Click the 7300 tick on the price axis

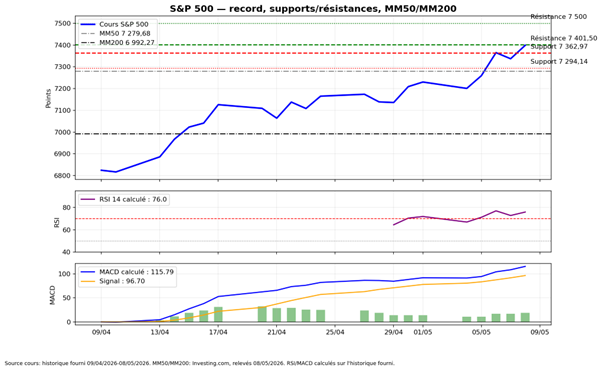tap(63, 67)
